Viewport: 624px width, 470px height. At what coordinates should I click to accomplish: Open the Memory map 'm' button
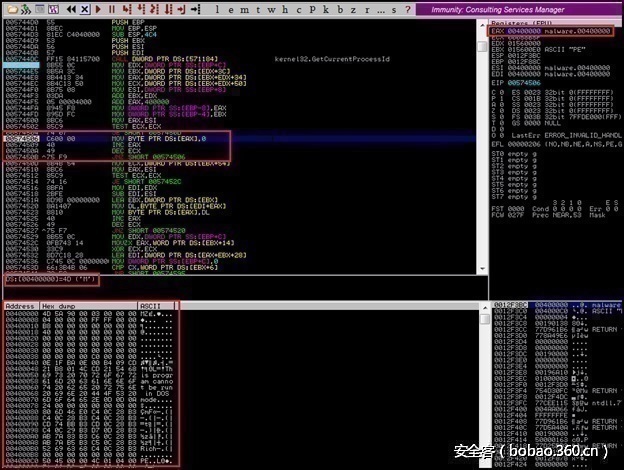point(242,8)
